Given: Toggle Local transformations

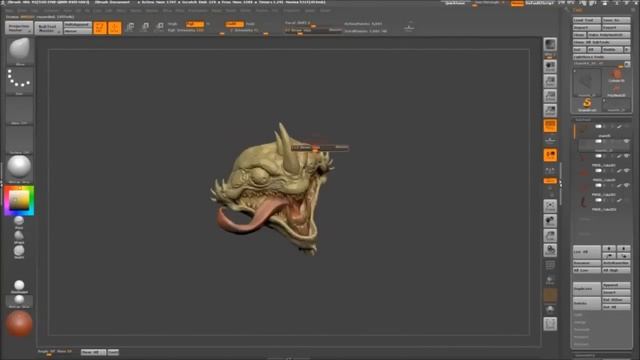Looking at the screenshot, I should point(550,155).
